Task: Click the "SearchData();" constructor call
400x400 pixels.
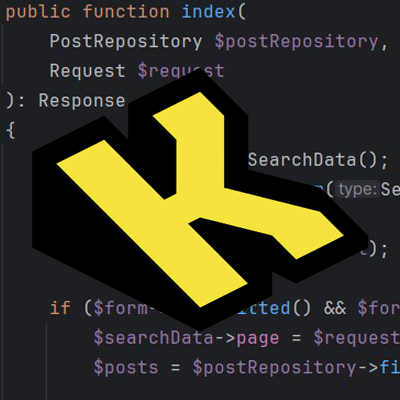Action: click(x=318, y=160)
